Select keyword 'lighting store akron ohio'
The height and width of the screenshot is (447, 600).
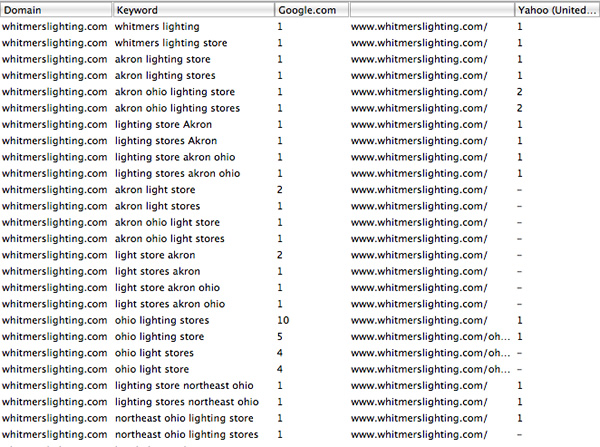pyautogui.click(x=175, y=157)
